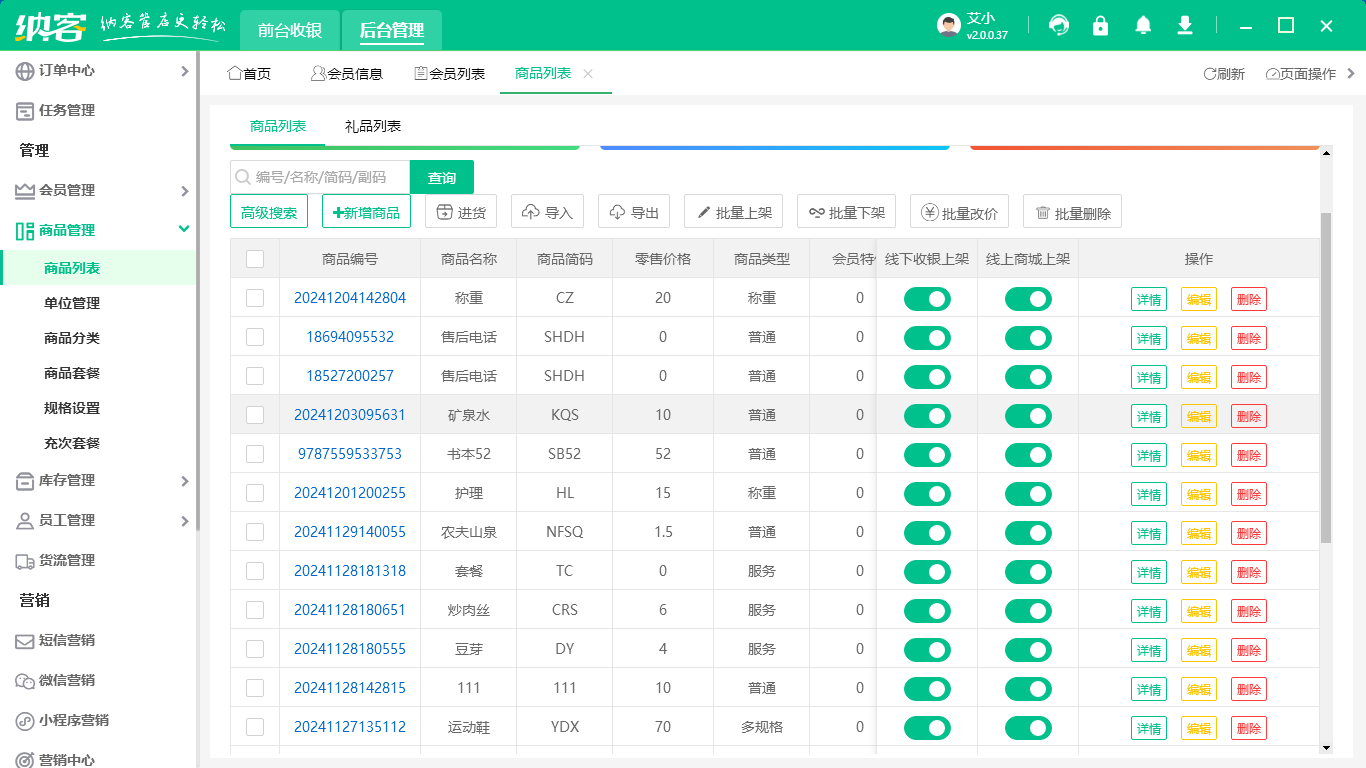Check the row checkbox for 矿泉水

tap(255, 415)
